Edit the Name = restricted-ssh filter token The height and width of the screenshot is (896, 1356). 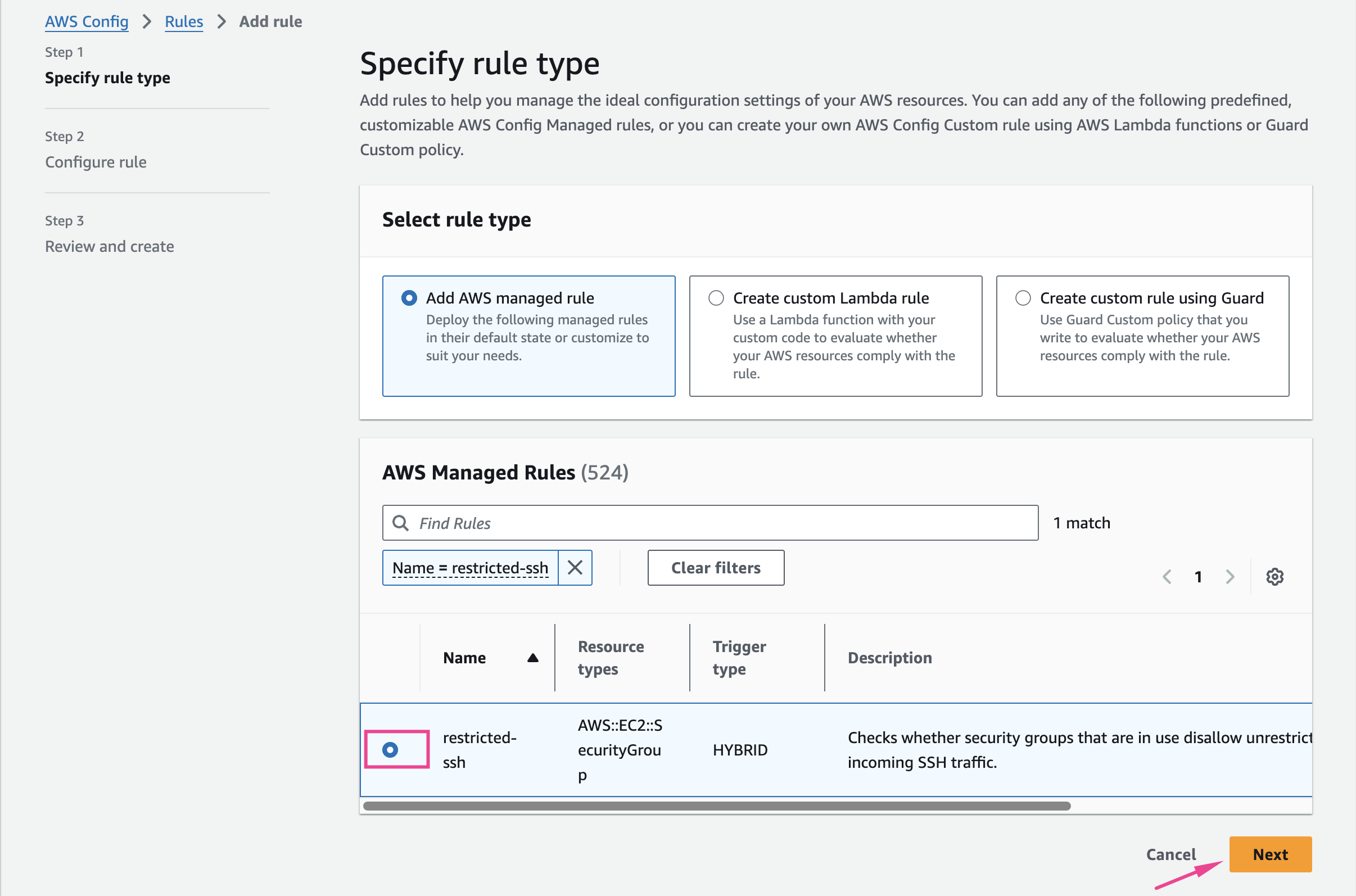point(470,567)
